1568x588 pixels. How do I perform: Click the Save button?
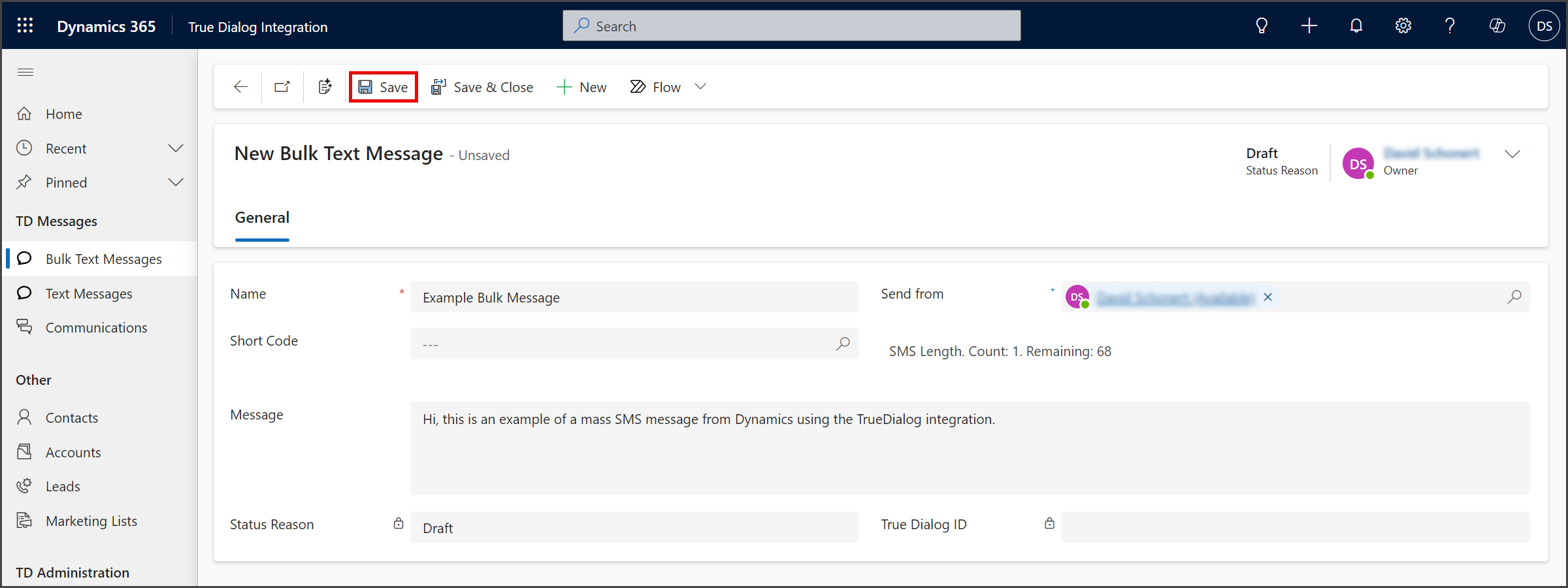(x=384, y=87)
